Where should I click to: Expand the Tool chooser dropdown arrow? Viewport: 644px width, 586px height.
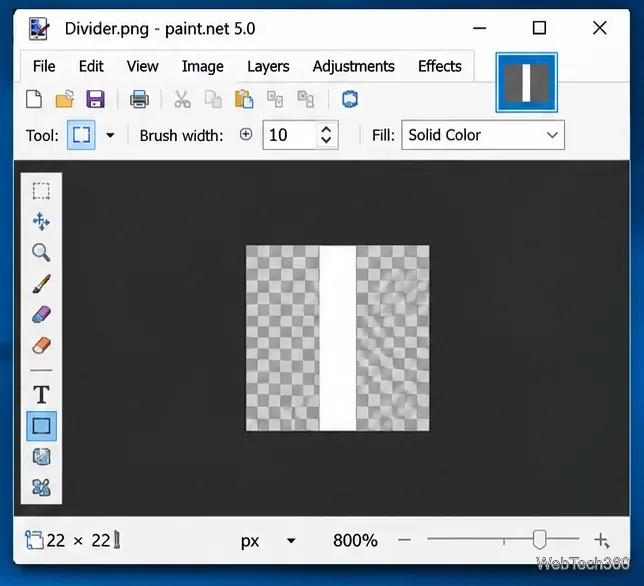[x=110, y=135]
